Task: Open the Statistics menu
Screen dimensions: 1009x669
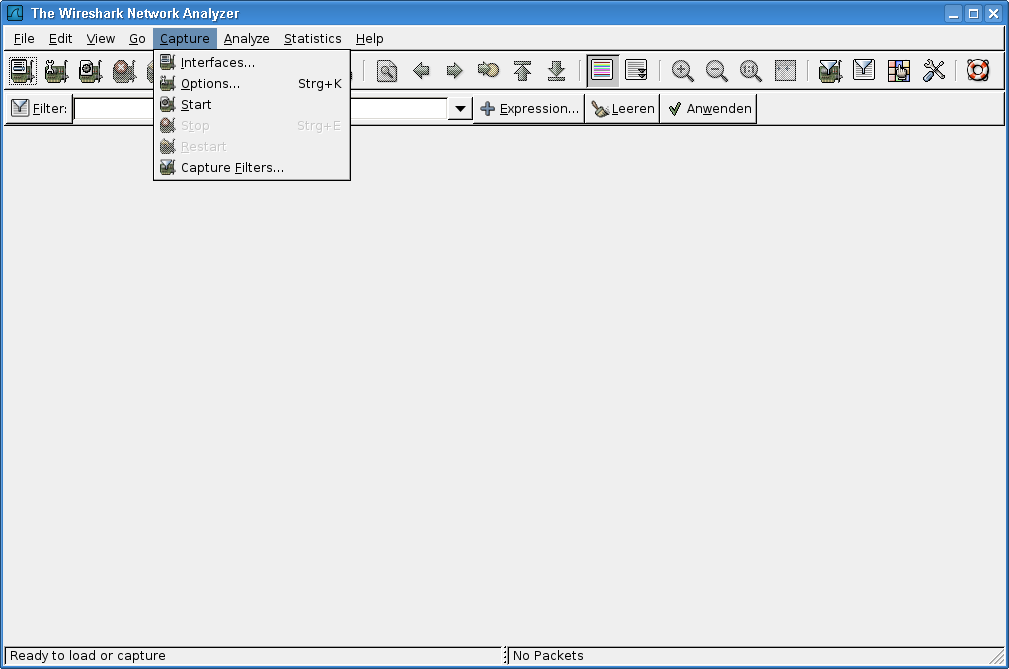Action: pyautogui.click(x=313, y=39)
